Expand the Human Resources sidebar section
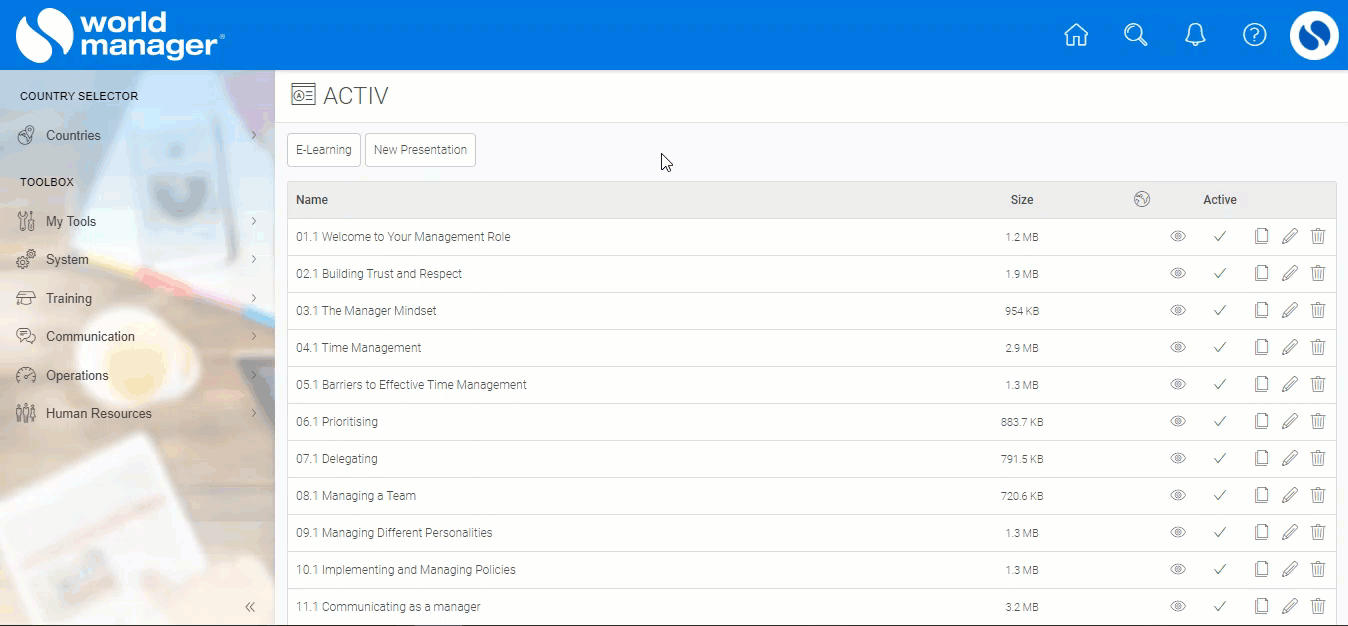This screenshot has width=1348, height=626. [x=98, y=414]
